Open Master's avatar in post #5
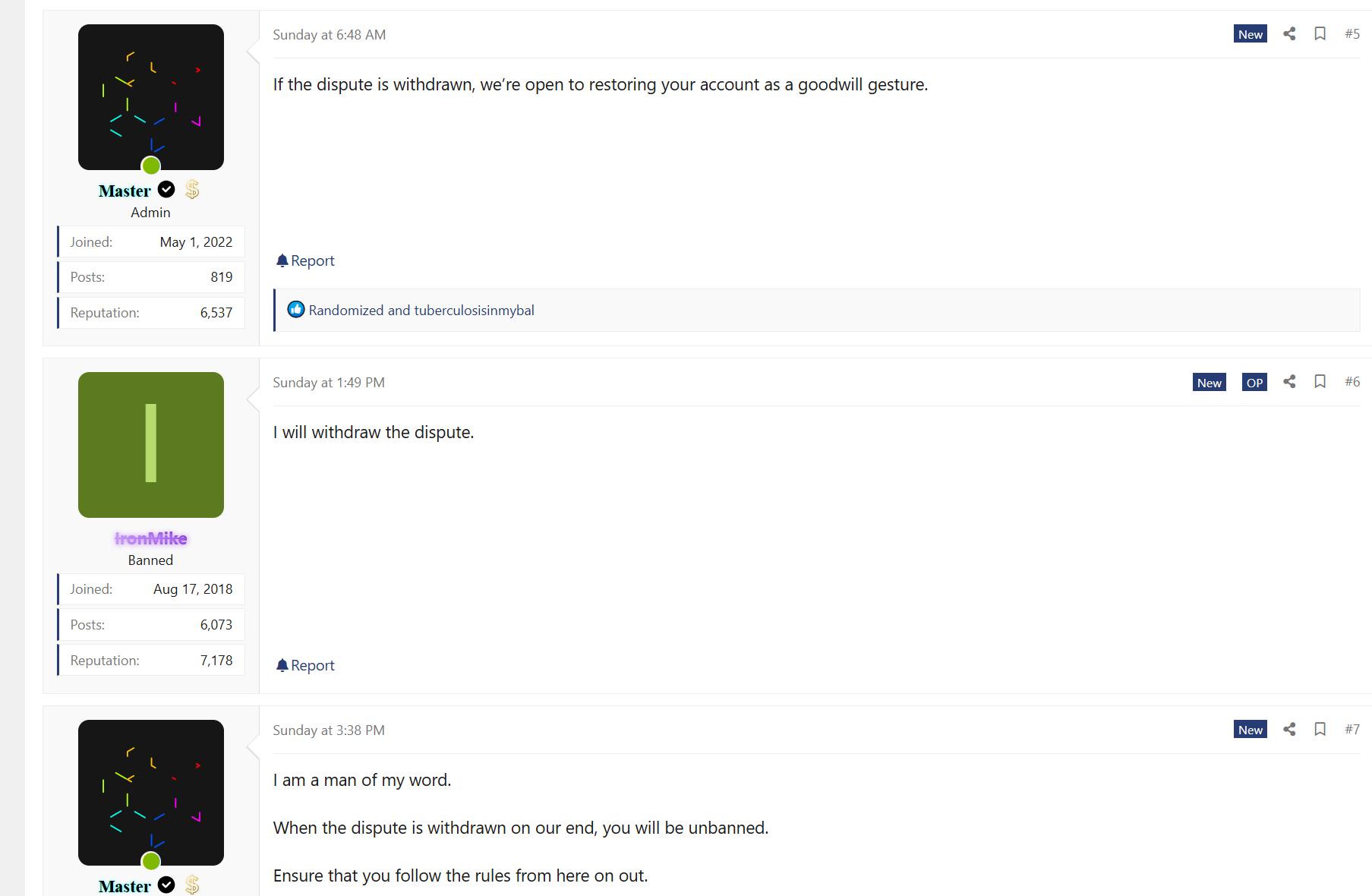 [x=151, y=97]
